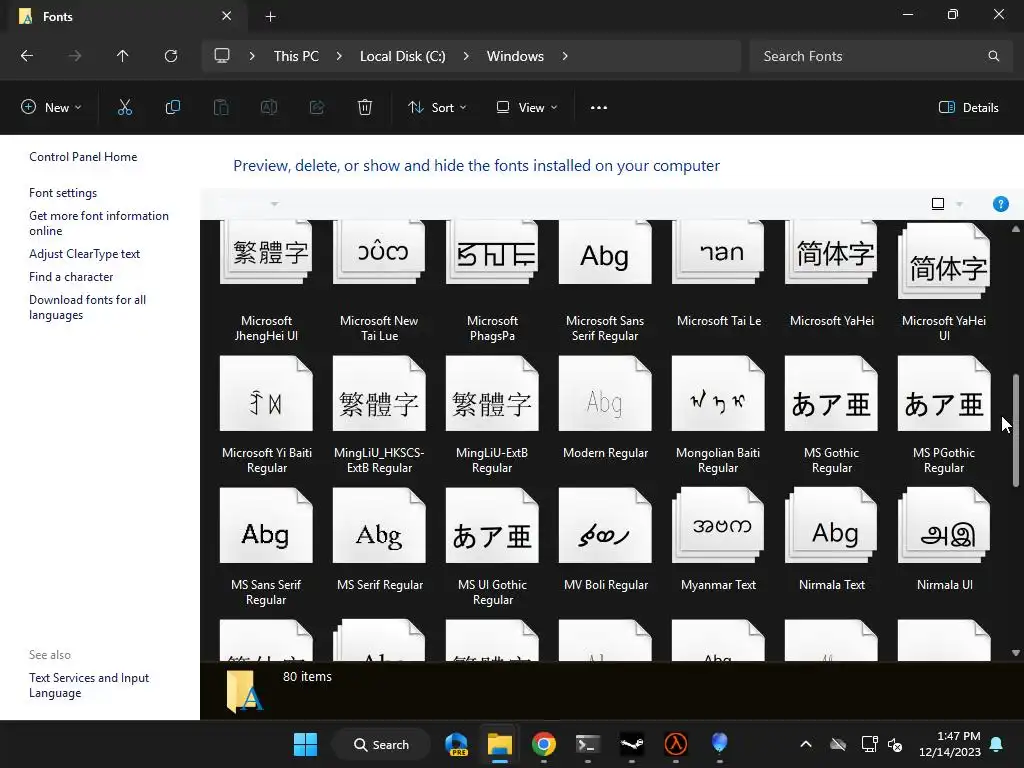1024x768 pixels.
Task: Select MingLiU-ExtB Regular font
Action: click(x=492, y=415)
